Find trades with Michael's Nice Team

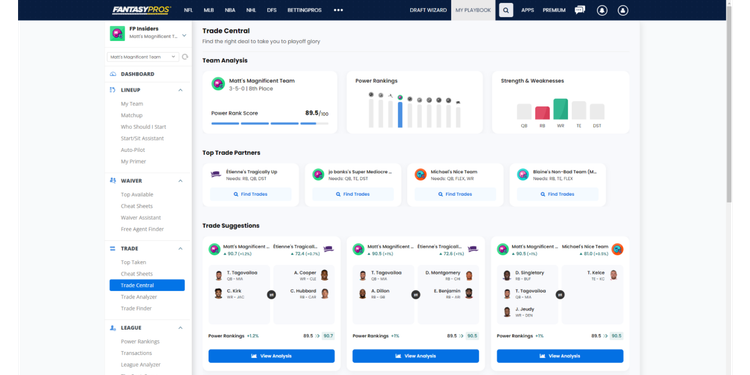tap(455, 194)
